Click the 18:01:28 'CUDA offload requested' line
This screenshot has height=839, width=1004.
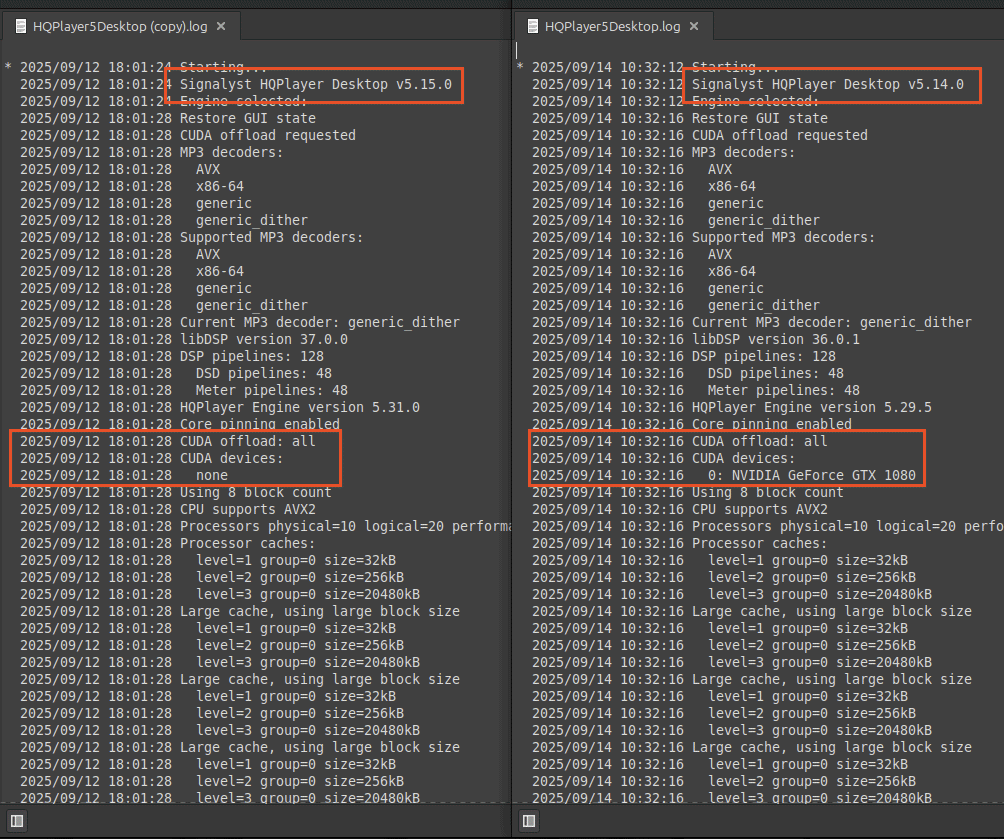tap(188, 135)
